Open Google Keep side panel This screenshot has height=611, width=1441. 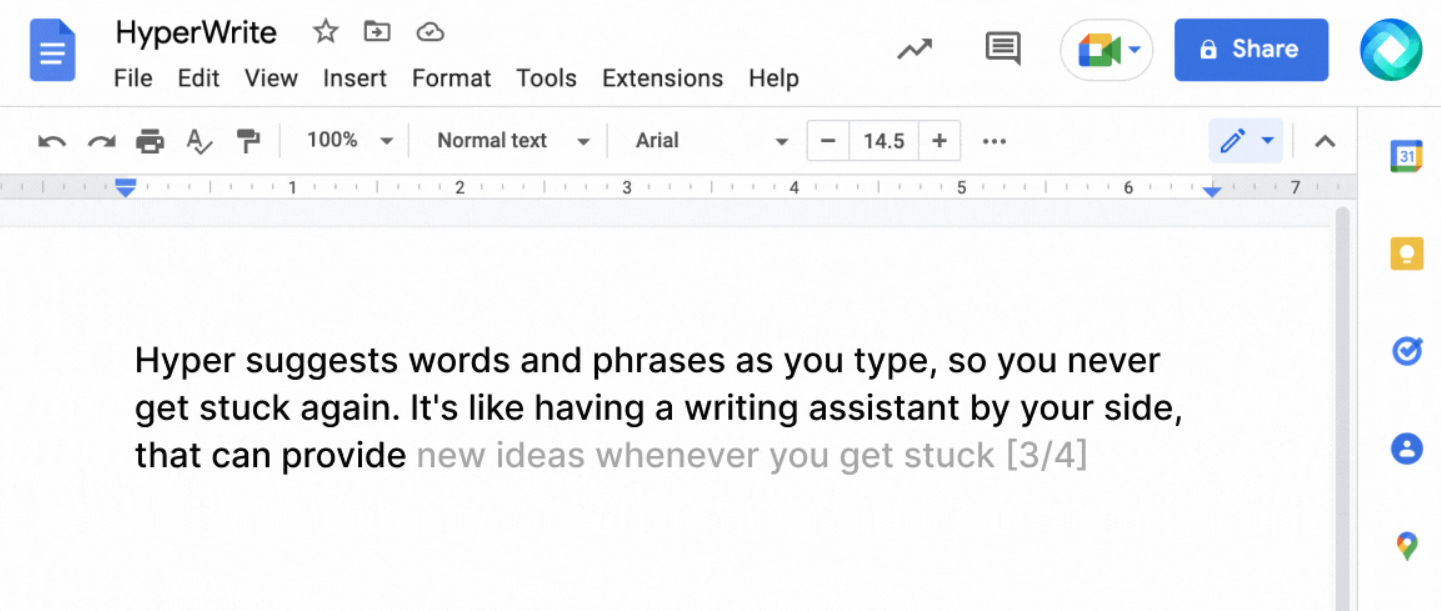[1406, 253]
